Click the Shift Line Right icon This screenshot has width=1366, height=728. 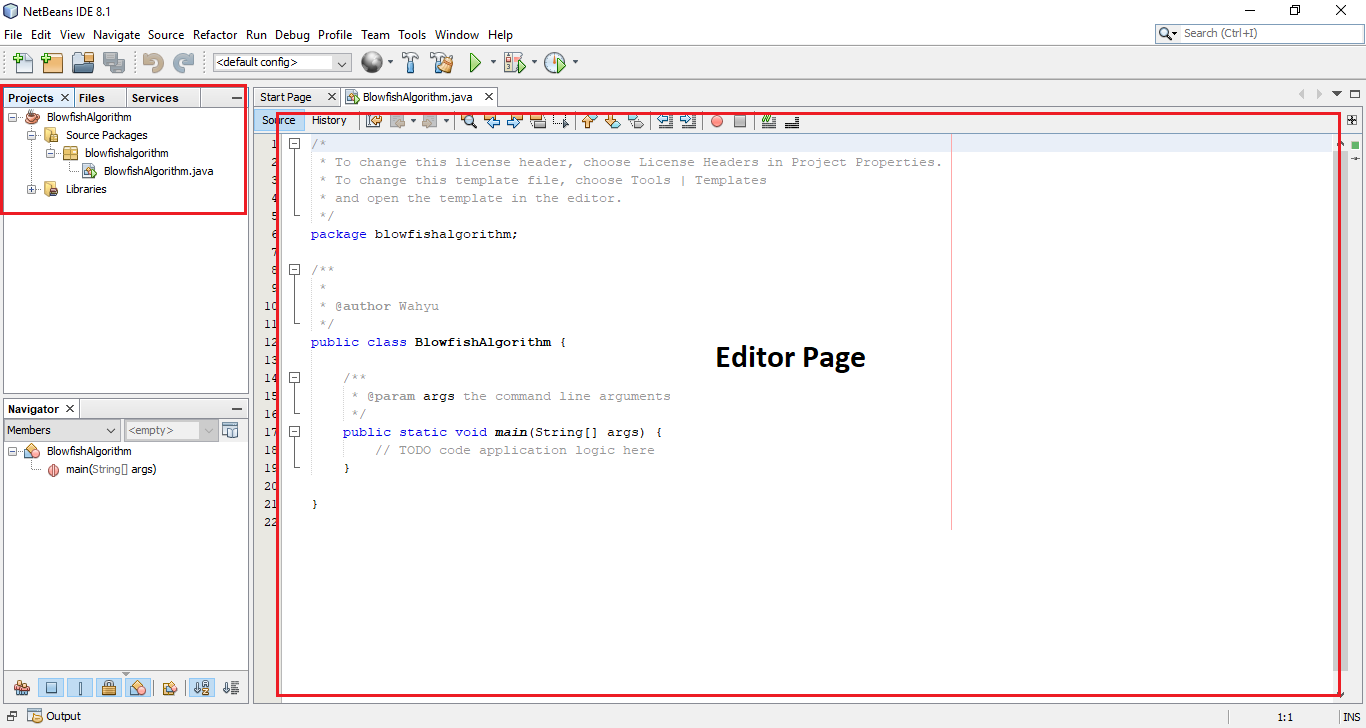click(x=688, y=121)
